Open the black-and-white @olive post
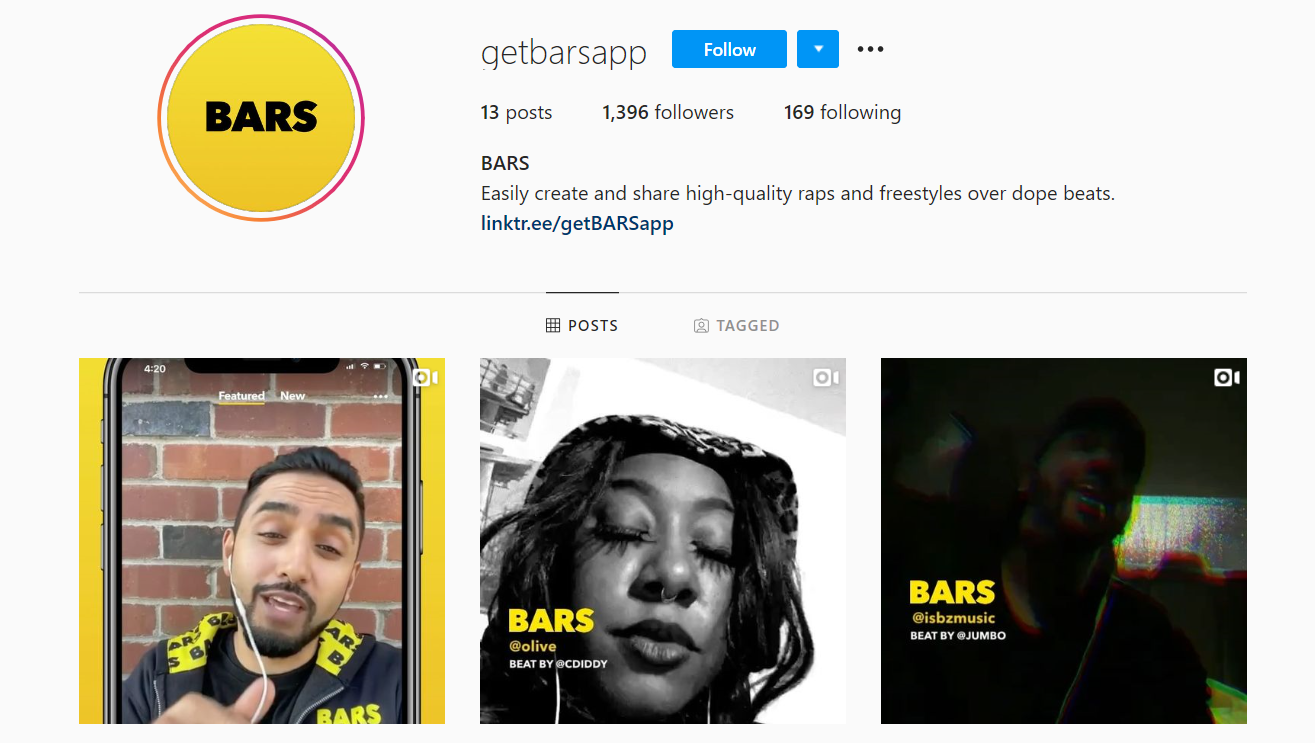This screenshot has height=743, width=1315. click(x=663, y=541)
